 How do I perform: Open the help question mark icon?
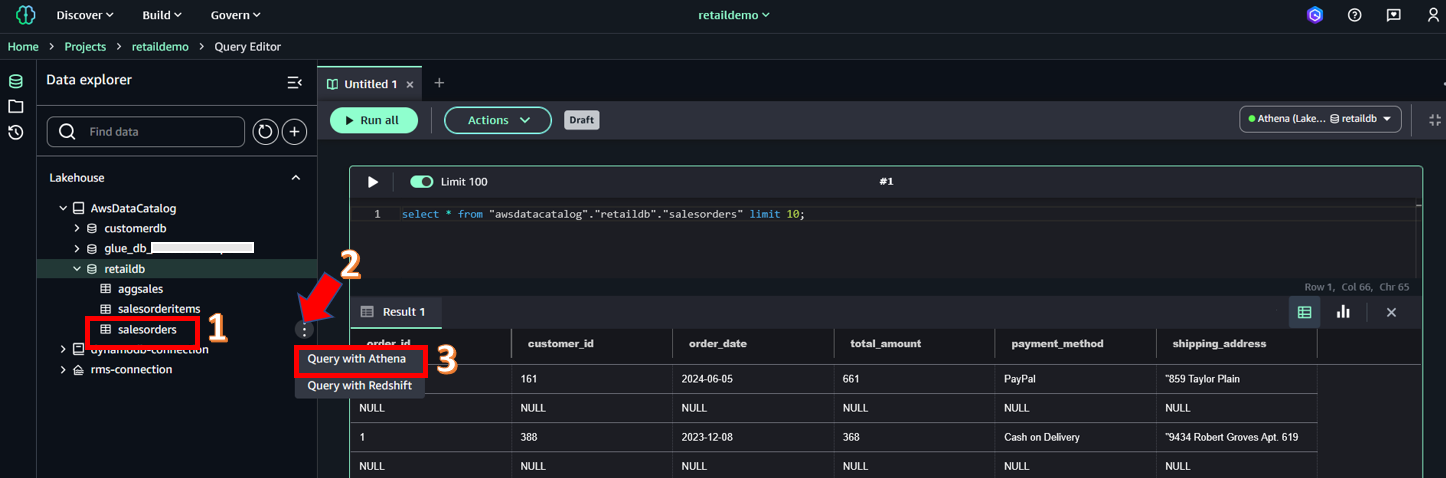tap(1355, 15)
